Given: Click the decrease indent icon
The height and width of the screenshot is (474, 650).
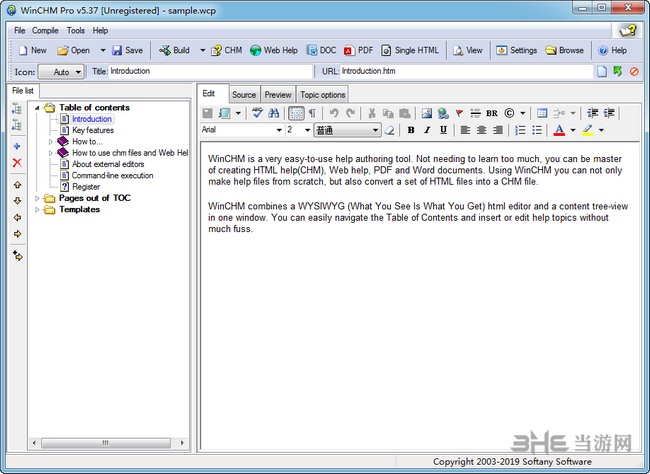Looking at the screenshot, I should tap(593, 113).
